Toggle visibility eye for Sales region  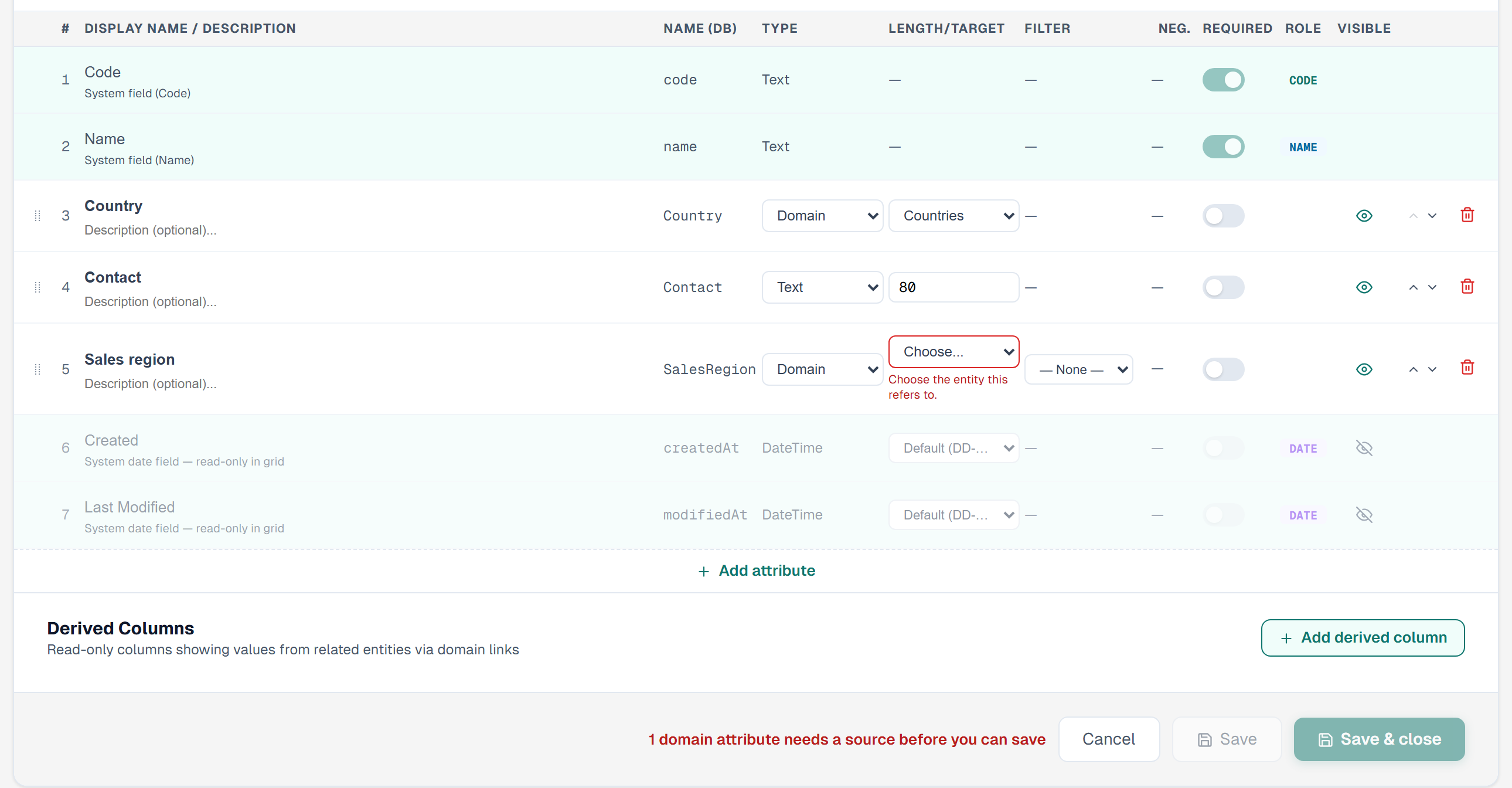pos(1364,369)
